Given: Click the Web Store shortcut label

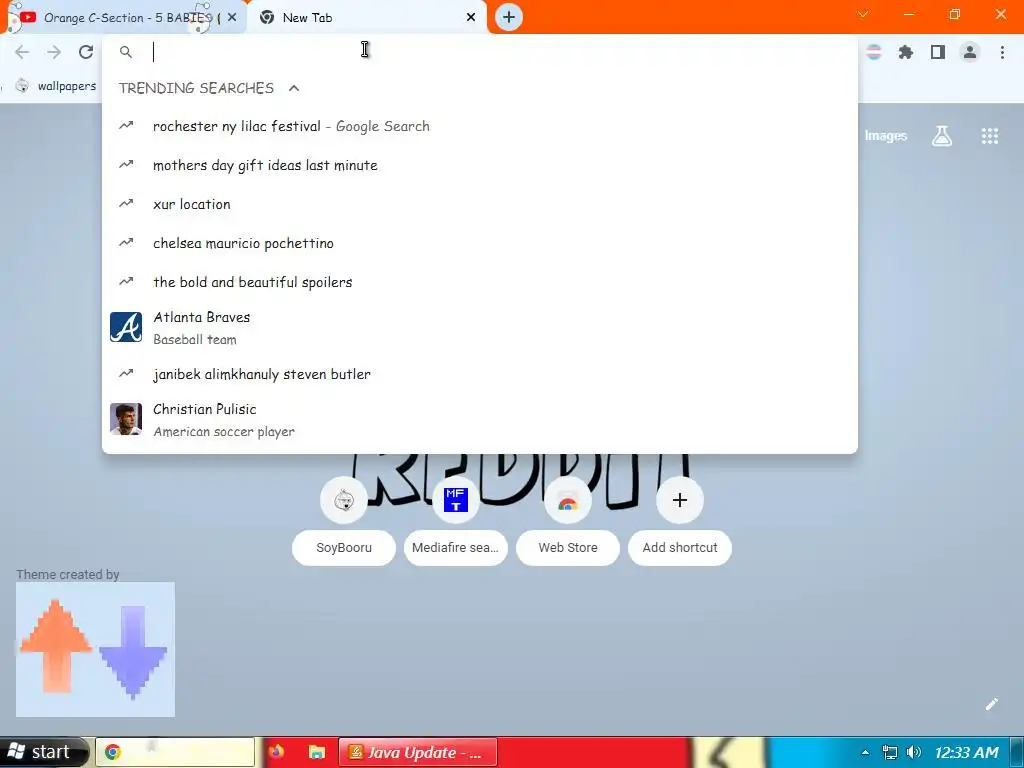Looking at the screenshot, I should pos(568,548).
